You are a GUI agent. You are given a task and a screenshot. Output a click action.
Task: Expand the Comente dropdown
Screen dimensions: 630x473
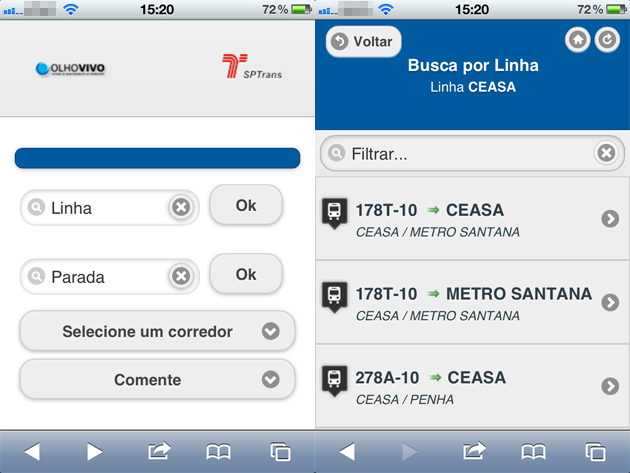pos(158,379)
